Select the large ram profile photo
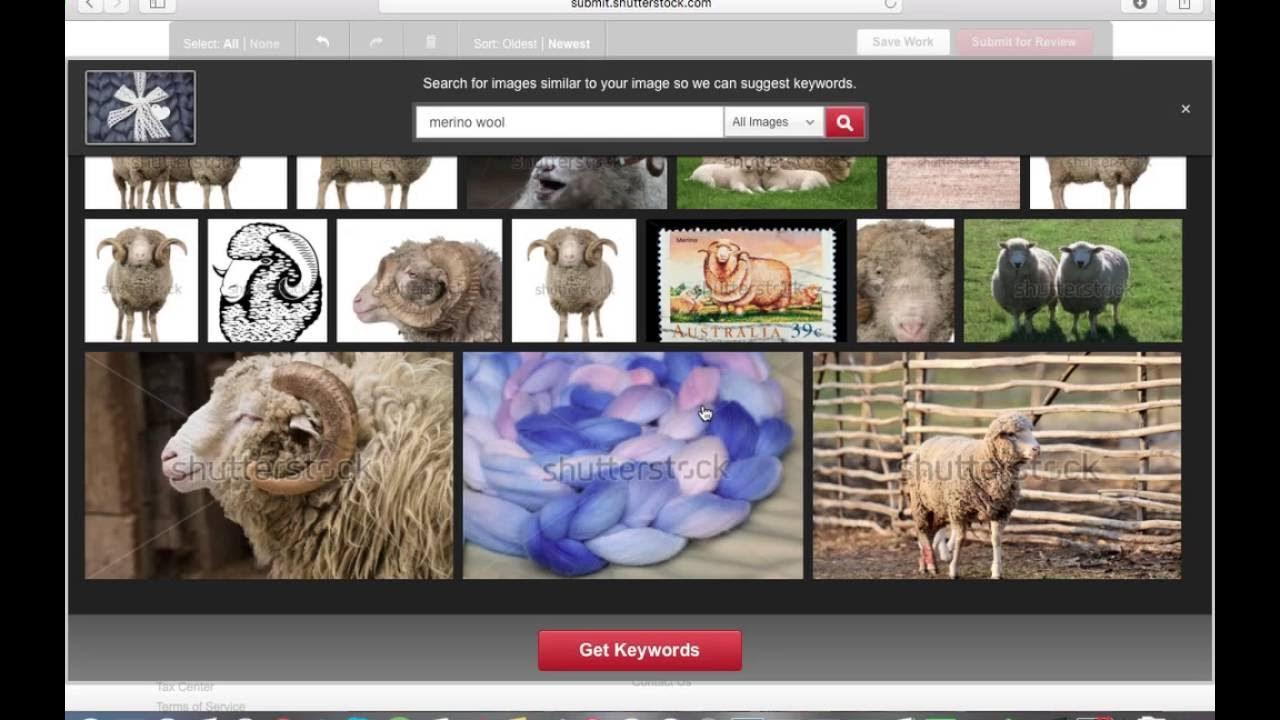 pyautogui.click(x=269, y=465)
